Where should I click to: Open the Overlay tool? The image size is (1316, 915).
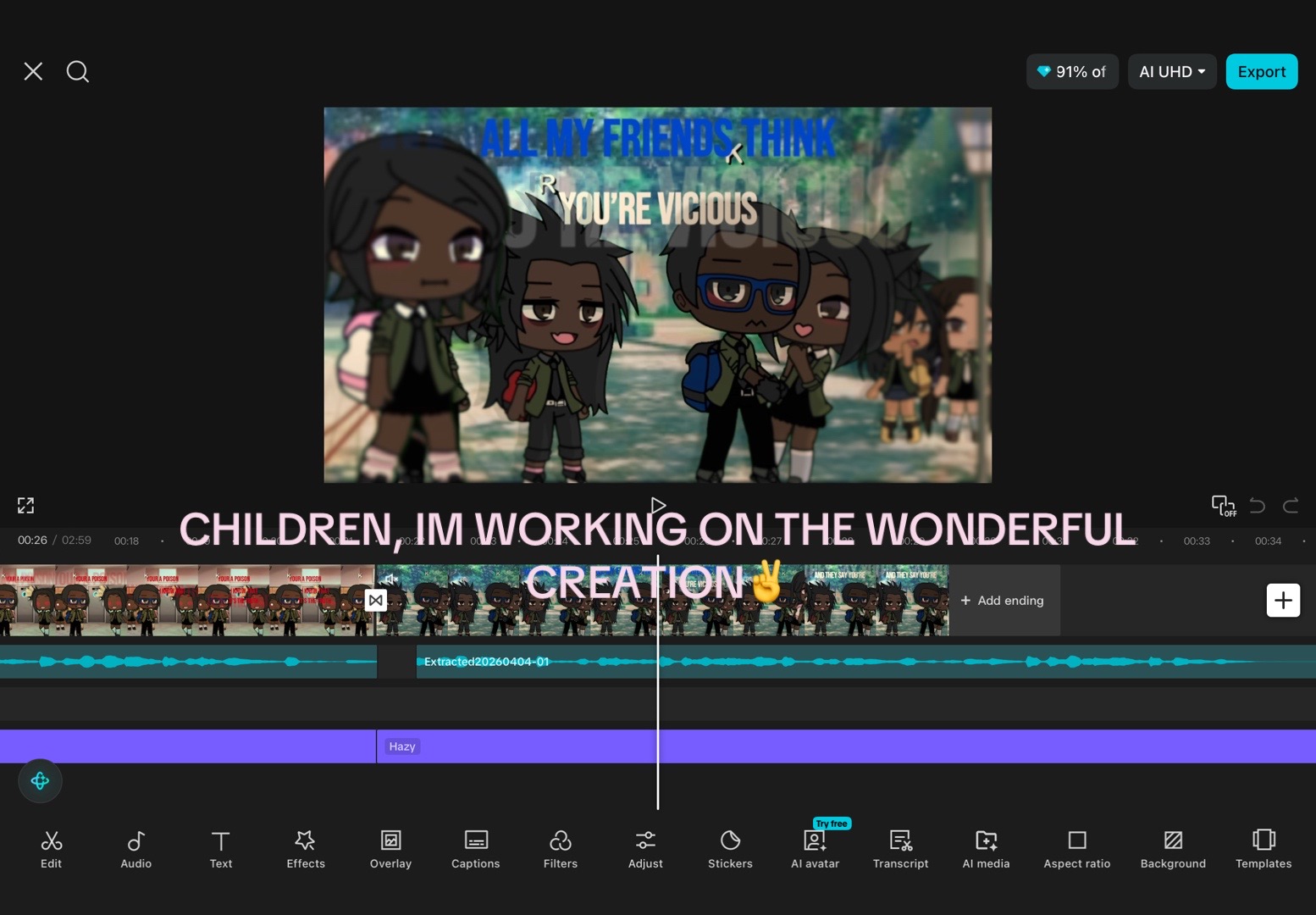[390, 850]
